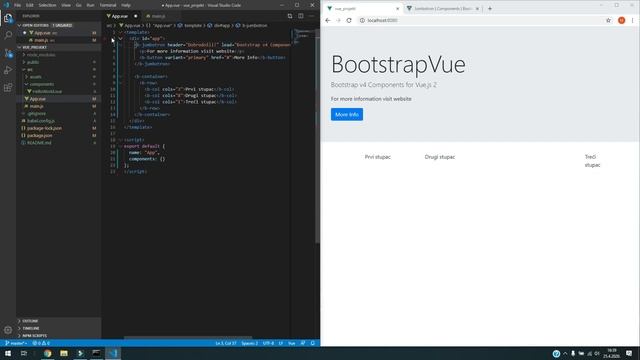Open babel.config.js in the explorer
The height and width of the screenshot is (360, 640).
[41, 121]
